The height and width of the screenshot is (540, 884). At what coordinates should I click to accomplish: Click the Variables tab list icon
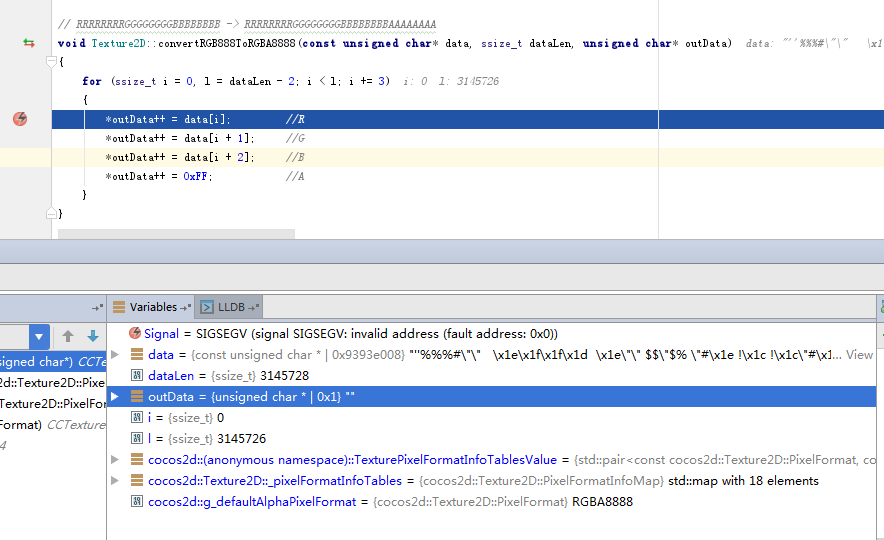119,307
